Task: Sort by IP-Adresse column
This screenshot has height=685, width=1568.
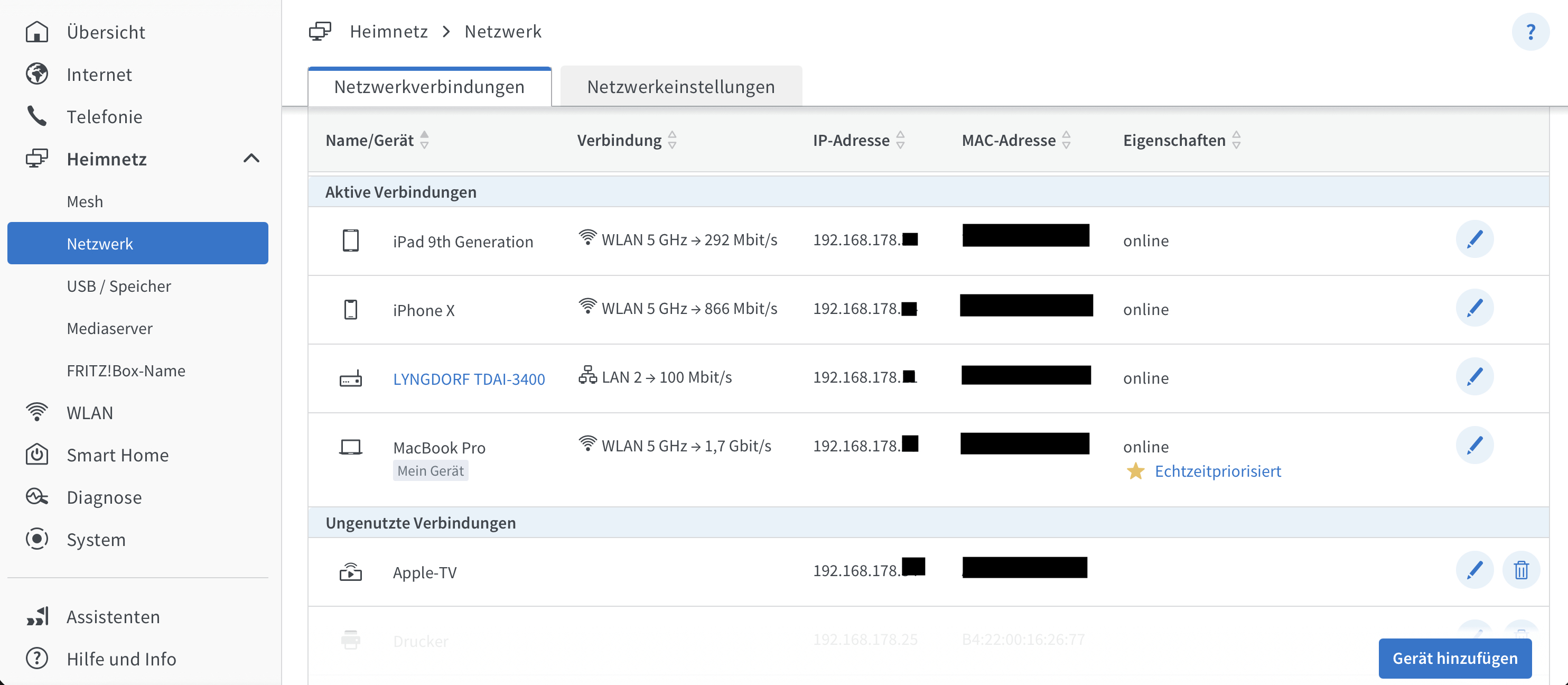Action: tap(900, 140)
